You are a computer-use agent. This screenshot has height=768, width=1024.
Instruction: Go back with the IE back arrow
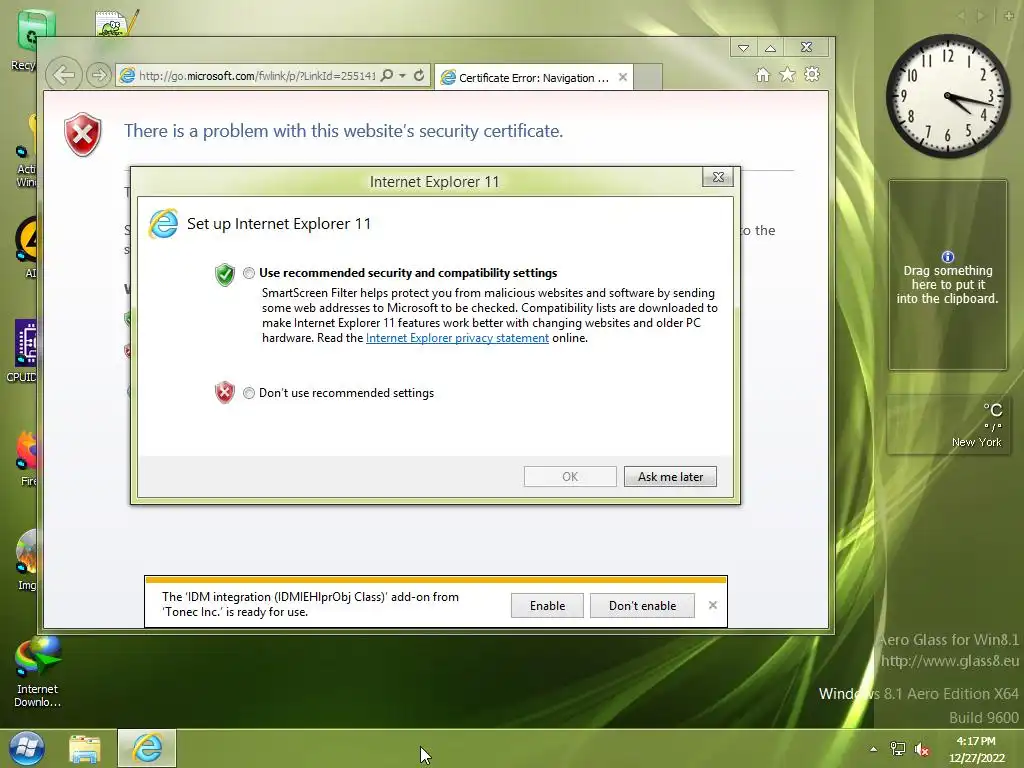64,75
